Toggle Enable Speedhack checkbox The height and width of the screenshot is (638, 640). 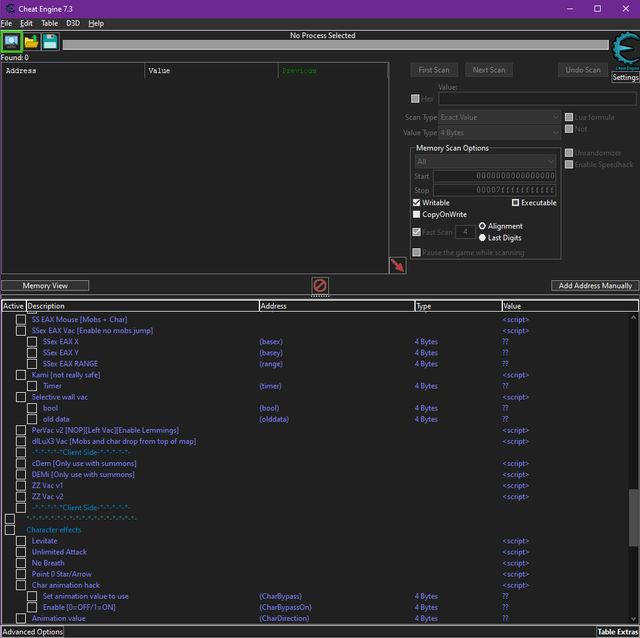tap(569, 165)
